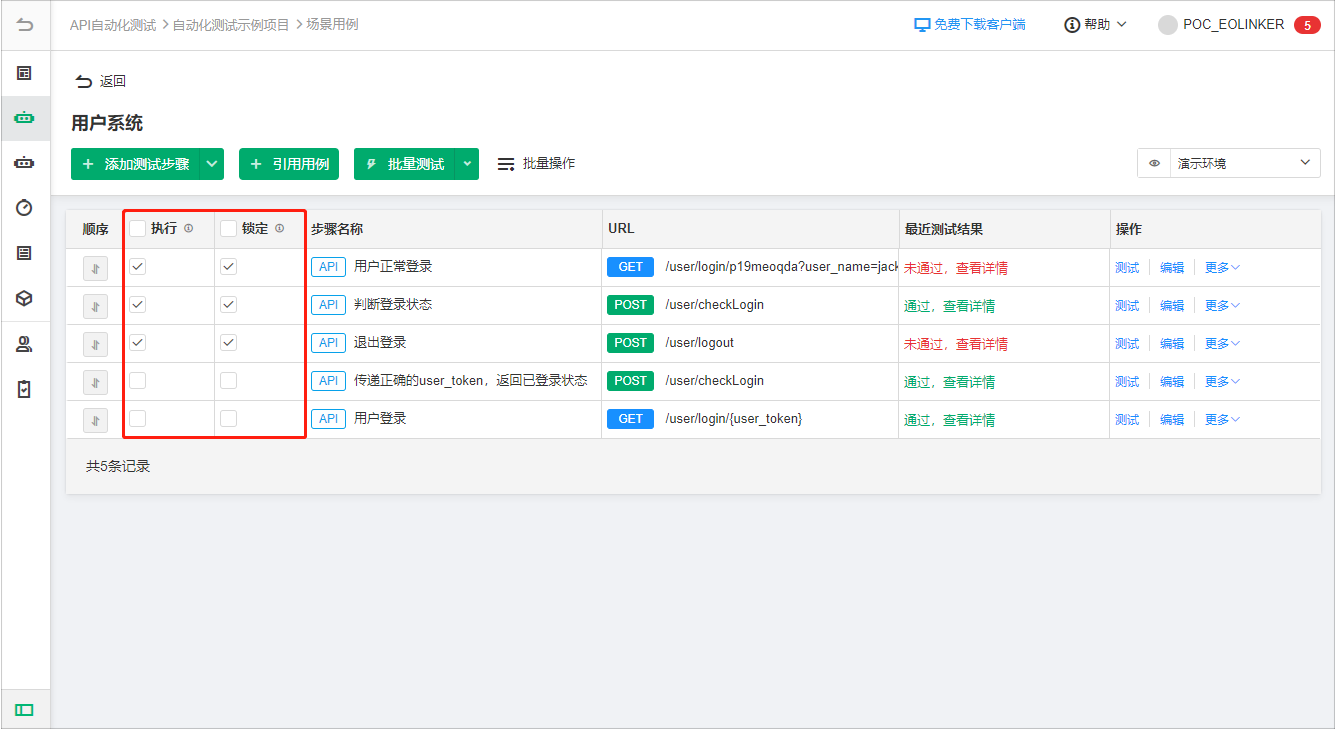Expand 更多 for 用户登录 row
This screenshot has width=1336, height=730.
click(1222, 420)
